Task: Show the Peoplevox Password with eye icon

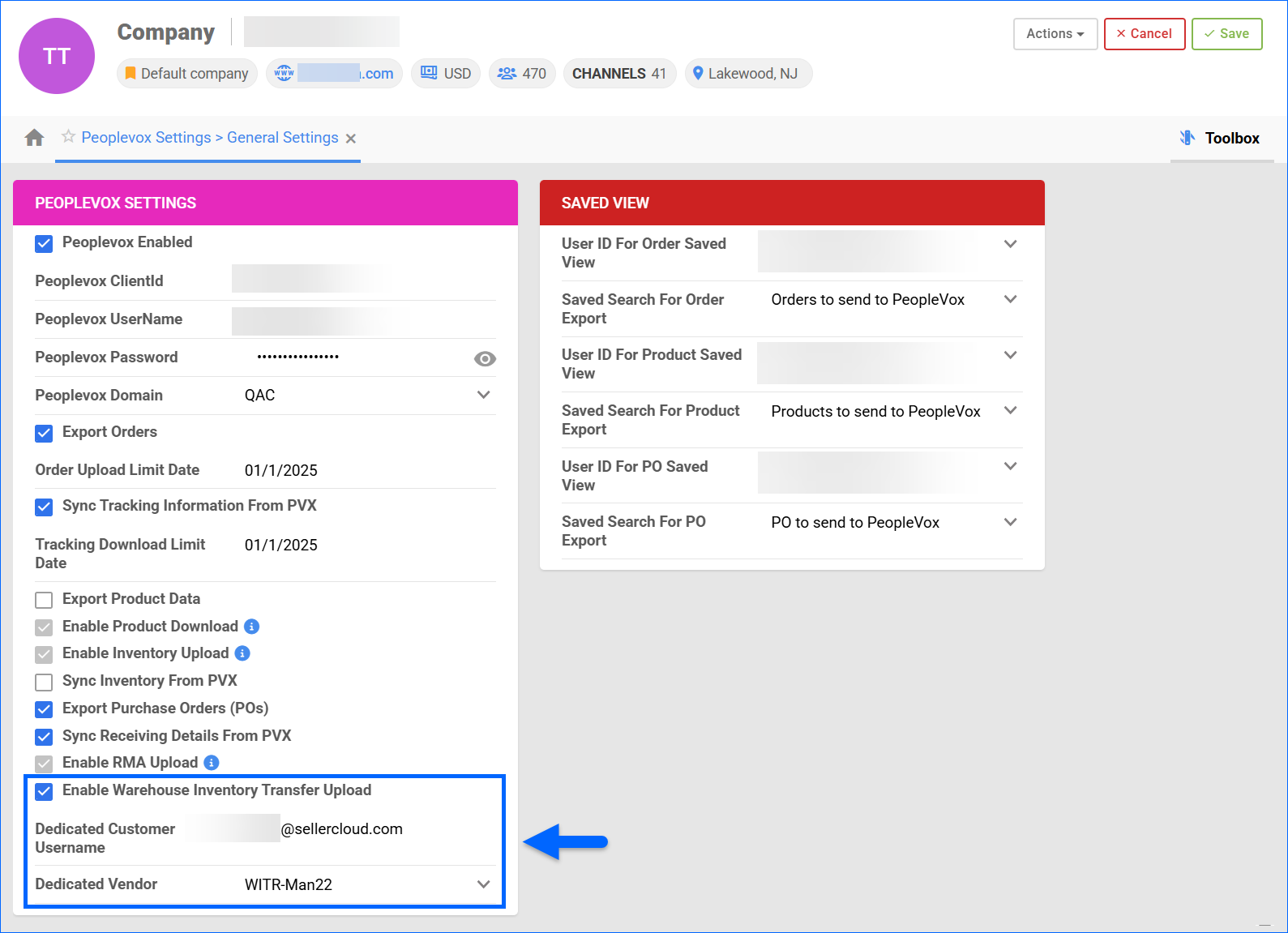Action: (485, 358)
